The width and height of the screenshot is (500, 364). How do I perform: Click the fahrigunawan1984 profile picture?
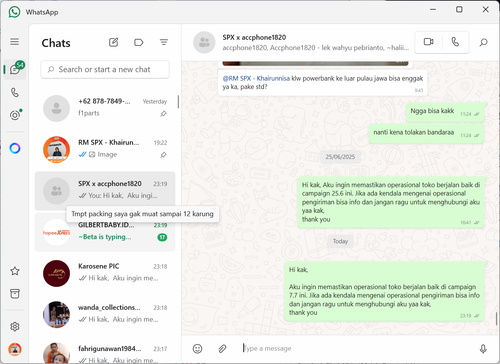[56, 353]
